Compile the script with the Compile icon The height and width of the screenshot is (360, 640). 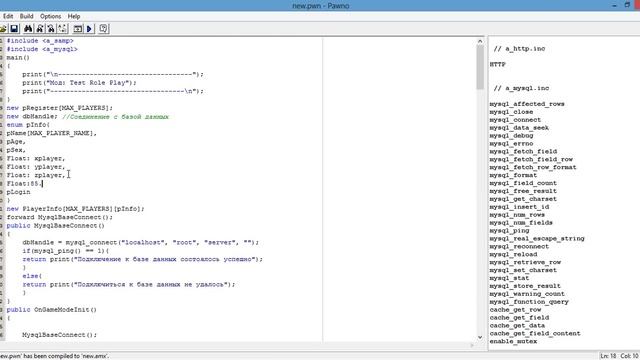click(x=78, y=29)
